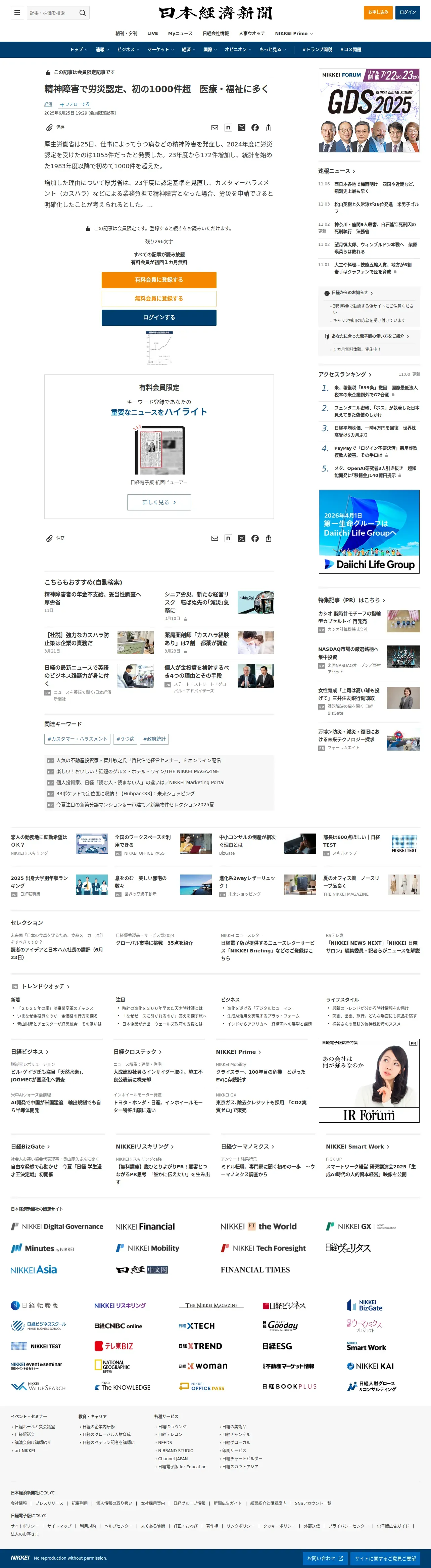Click the Facebook icon above recommendations
This screenshot has width=431, height=1568.
tap(255, 539)
